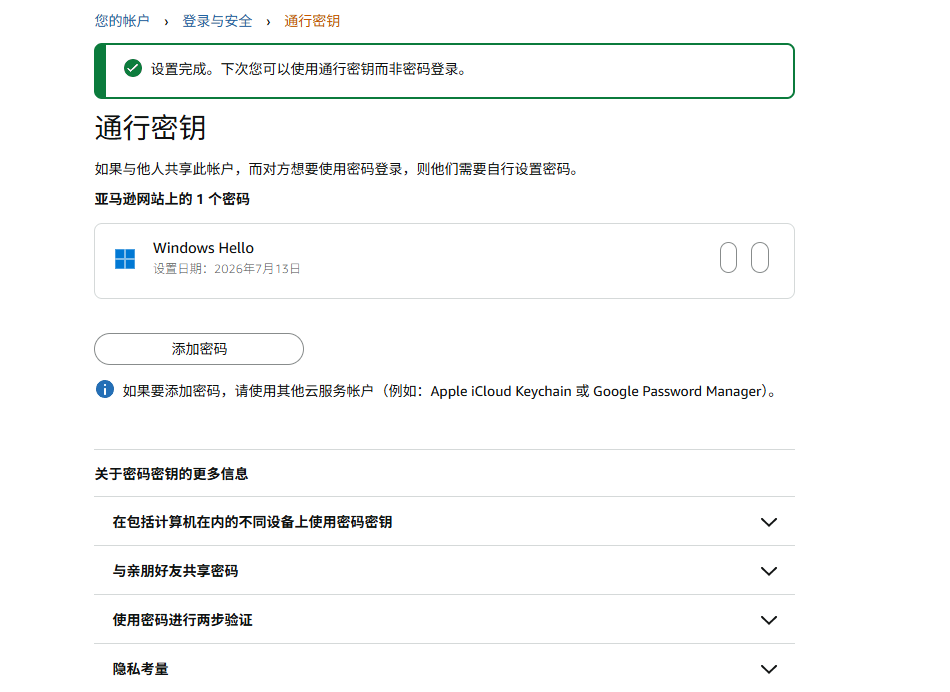Click the 设置完成 success banner message

point(310,69)
